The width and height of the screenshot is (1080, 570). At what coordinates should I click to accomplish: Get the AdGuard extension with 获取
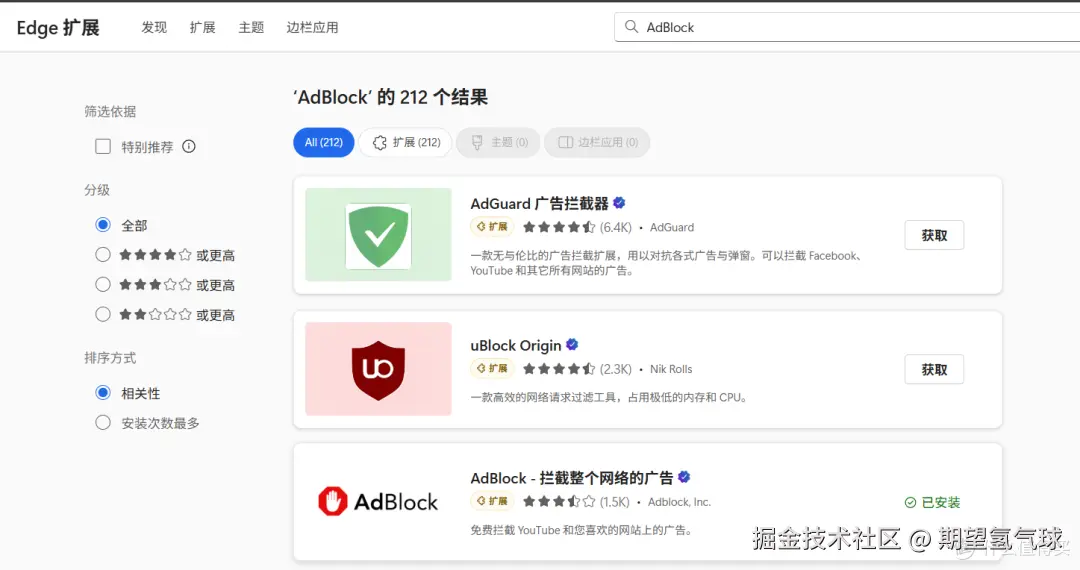(x=934, y=235)
